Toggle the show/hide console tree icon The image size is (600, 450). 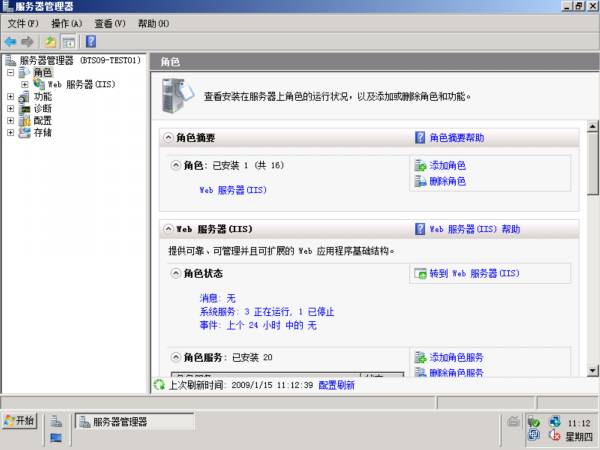[x=68, y=42]
